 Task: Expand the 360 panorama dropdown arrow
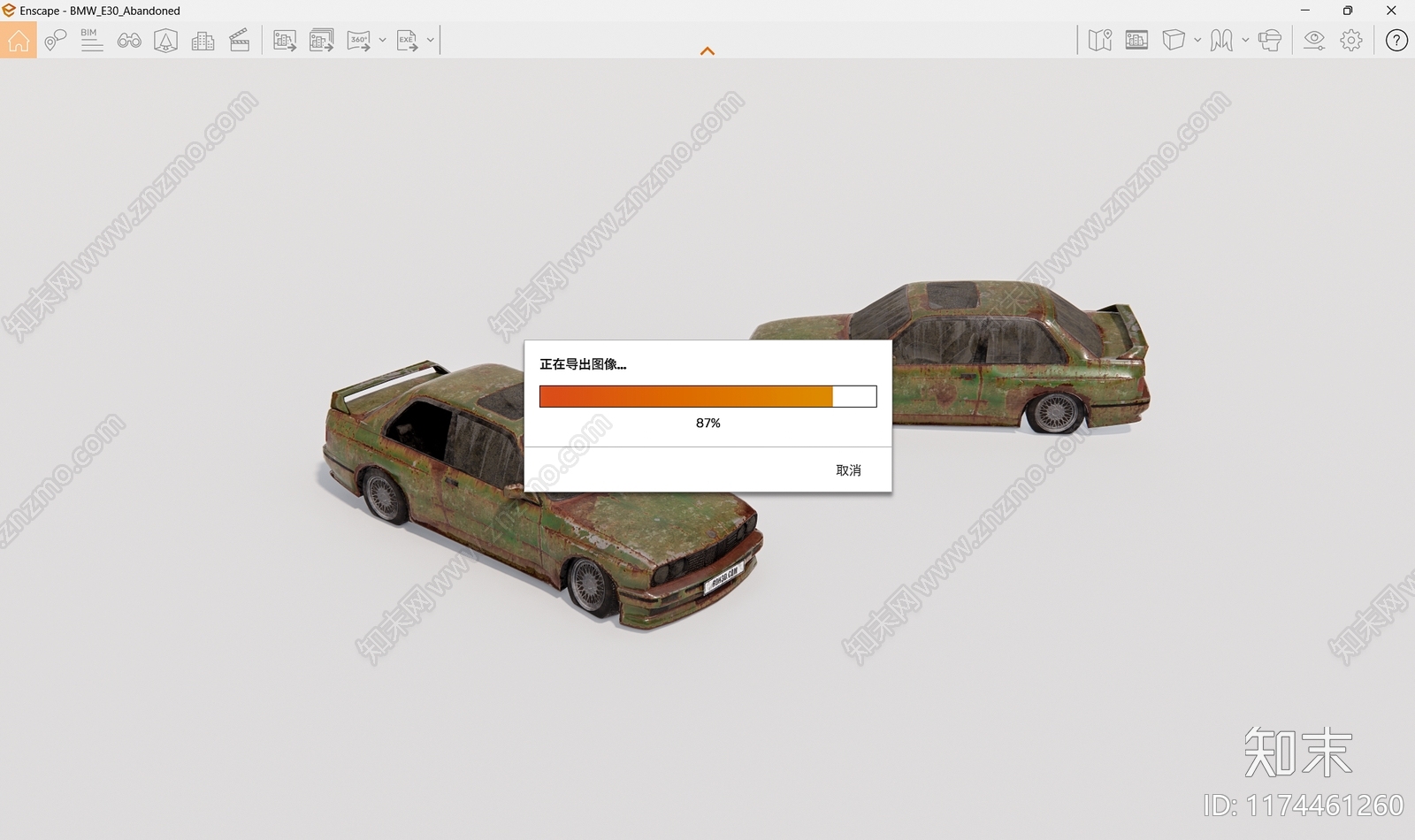(x=382, y=40)
